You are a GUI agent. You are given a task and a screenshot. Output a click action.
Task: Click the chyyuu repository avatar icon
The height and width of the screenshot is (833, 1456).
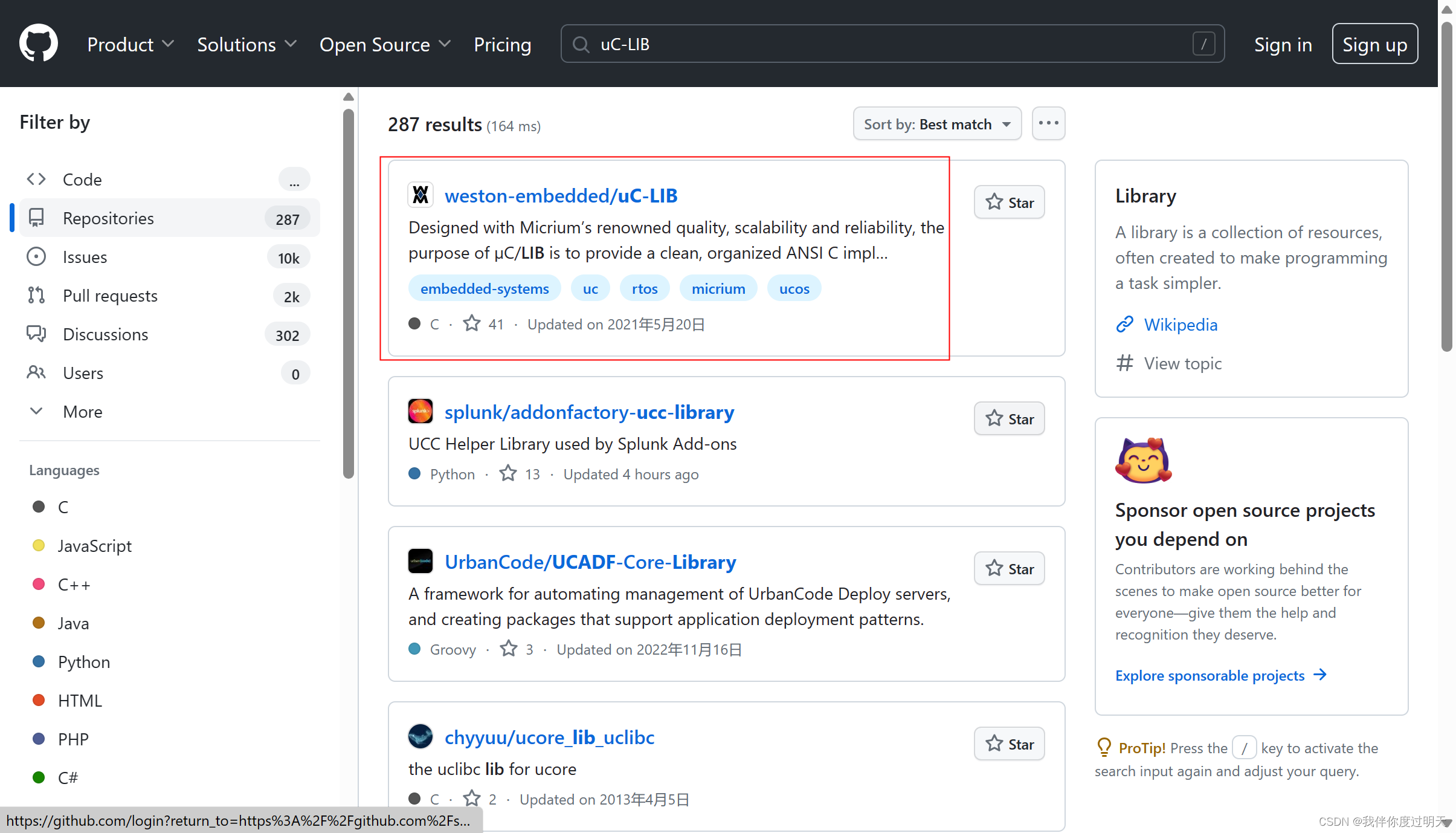tap(420, 737)
